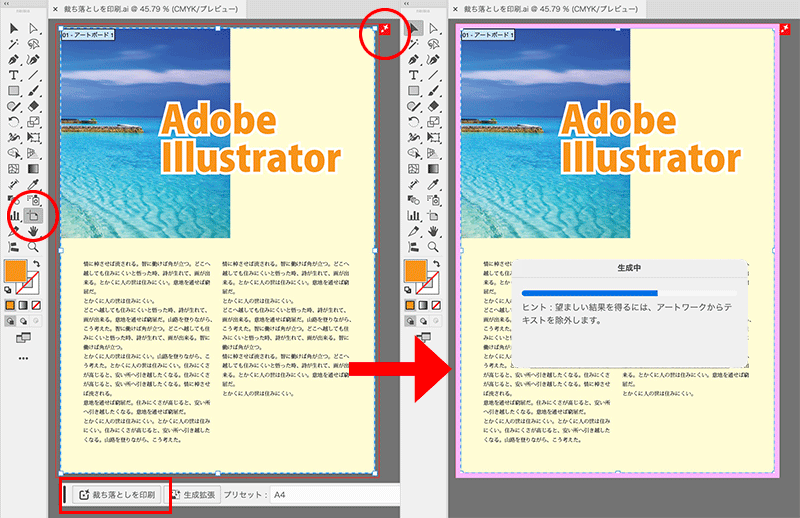800x518 pixels.
Task: Click the 裁ち落としを印刷 button
Action: pyautogui.click(x=117, y=495)
